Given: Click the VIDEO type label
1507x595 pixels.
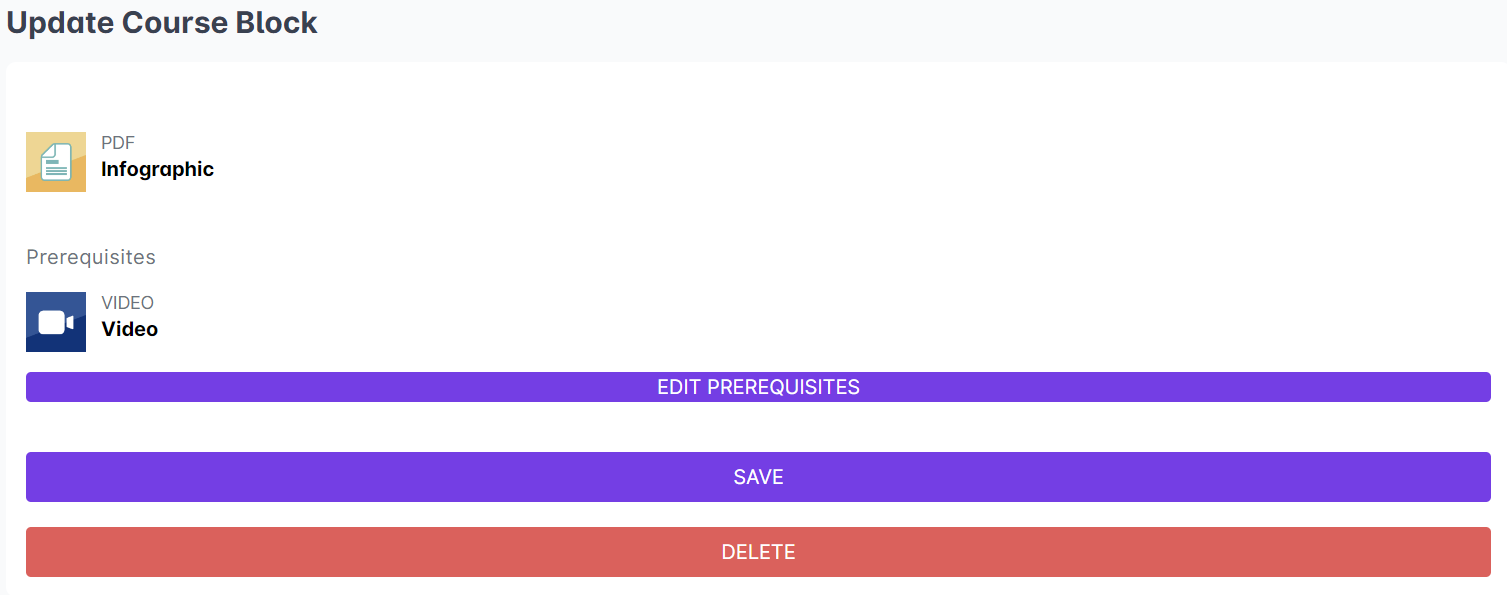Looking at the screenshot, I should (x=127, y=303).
